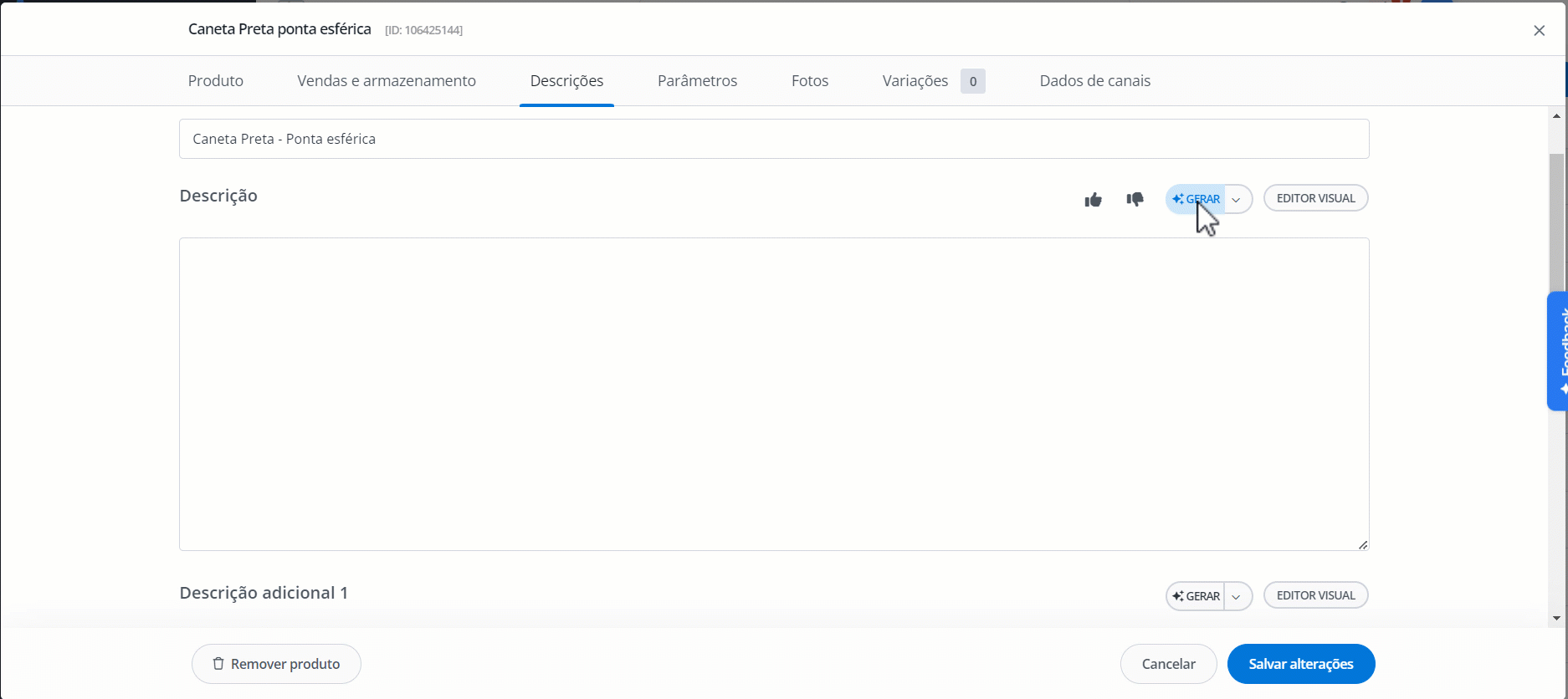
Task: Select the Descrições tab
Action: pos(567,81)
